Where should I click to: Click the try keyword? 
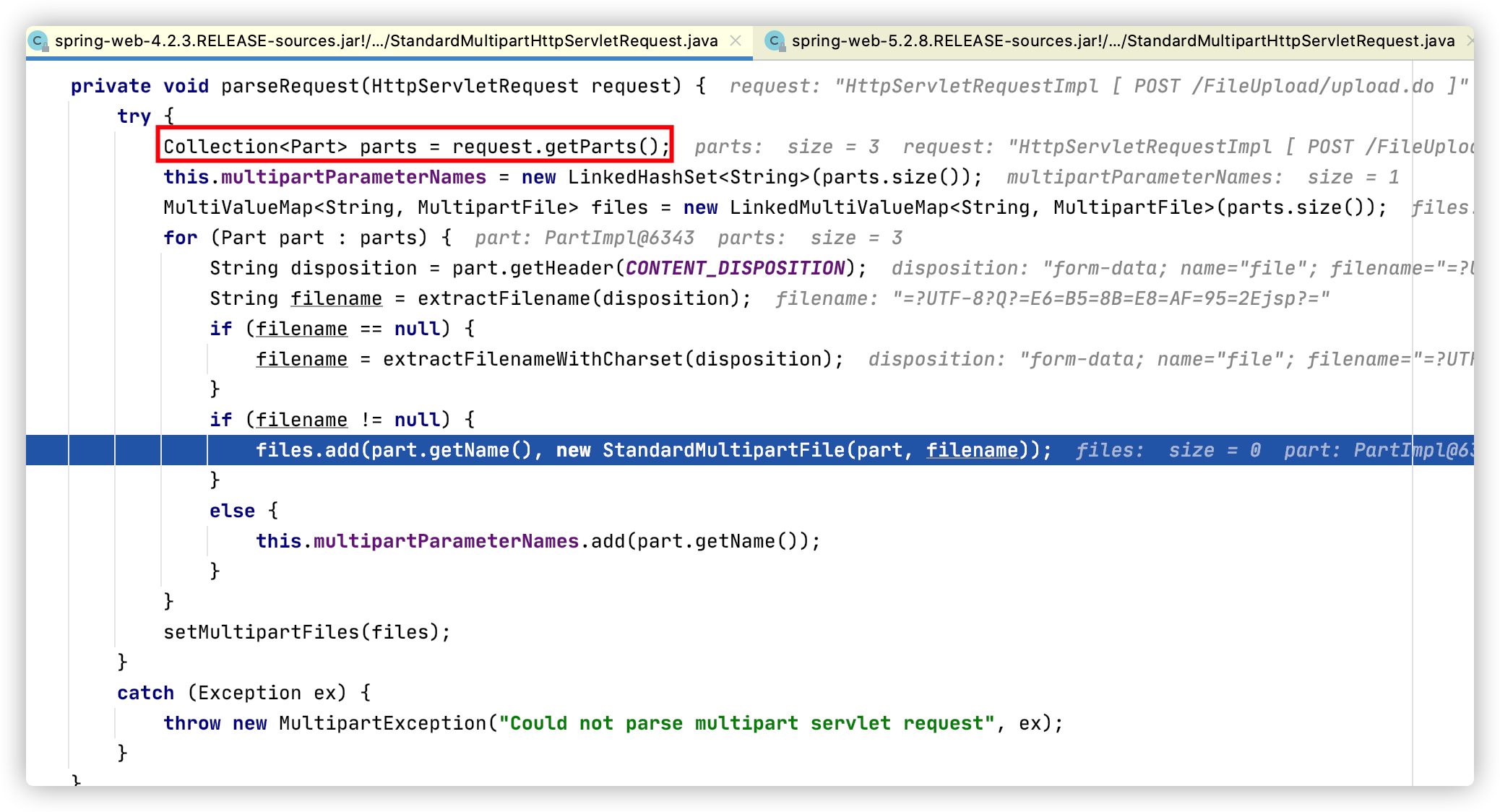point(134,116)
